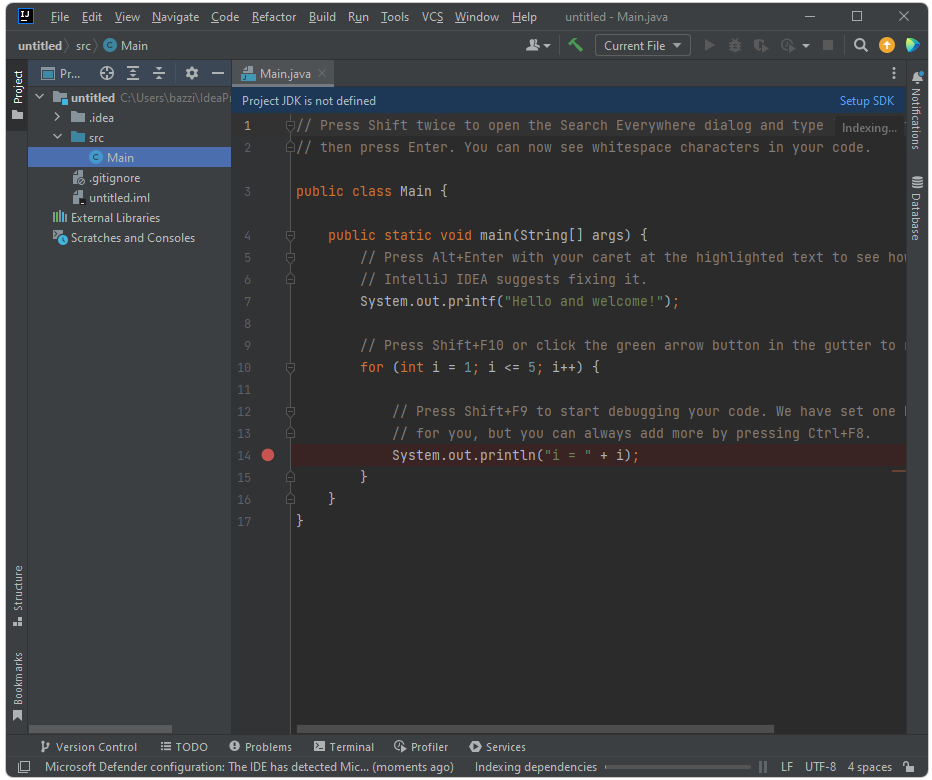
Task: Open the Database tool window
Action: pos(915,210)
